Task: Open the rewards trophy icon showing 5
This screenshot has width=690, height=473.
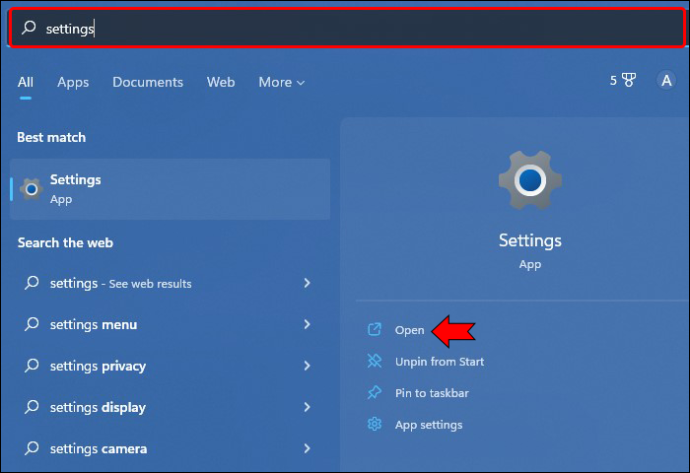Action: 623,80
